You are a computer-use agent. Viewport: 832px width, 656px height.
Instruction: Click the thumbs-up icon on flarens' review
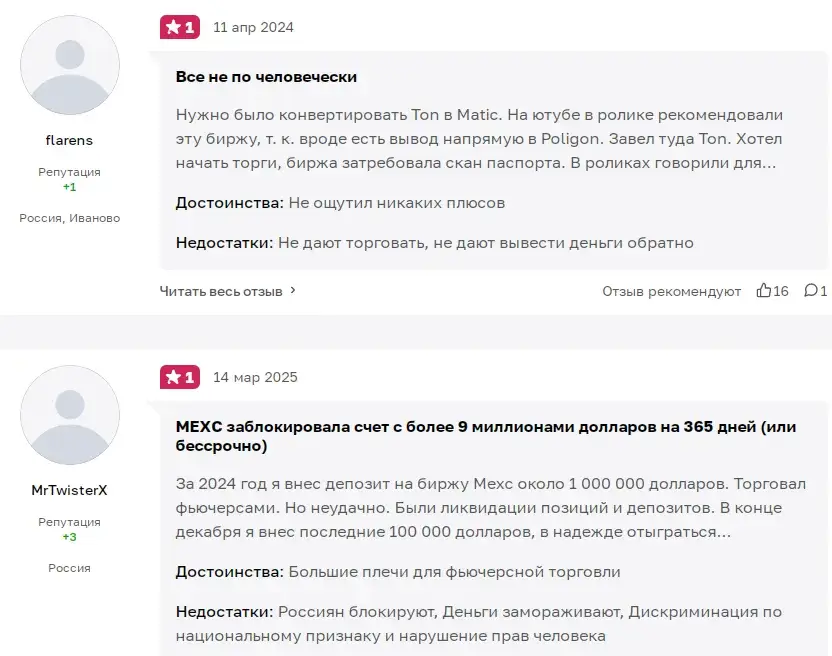coord(764,290)
